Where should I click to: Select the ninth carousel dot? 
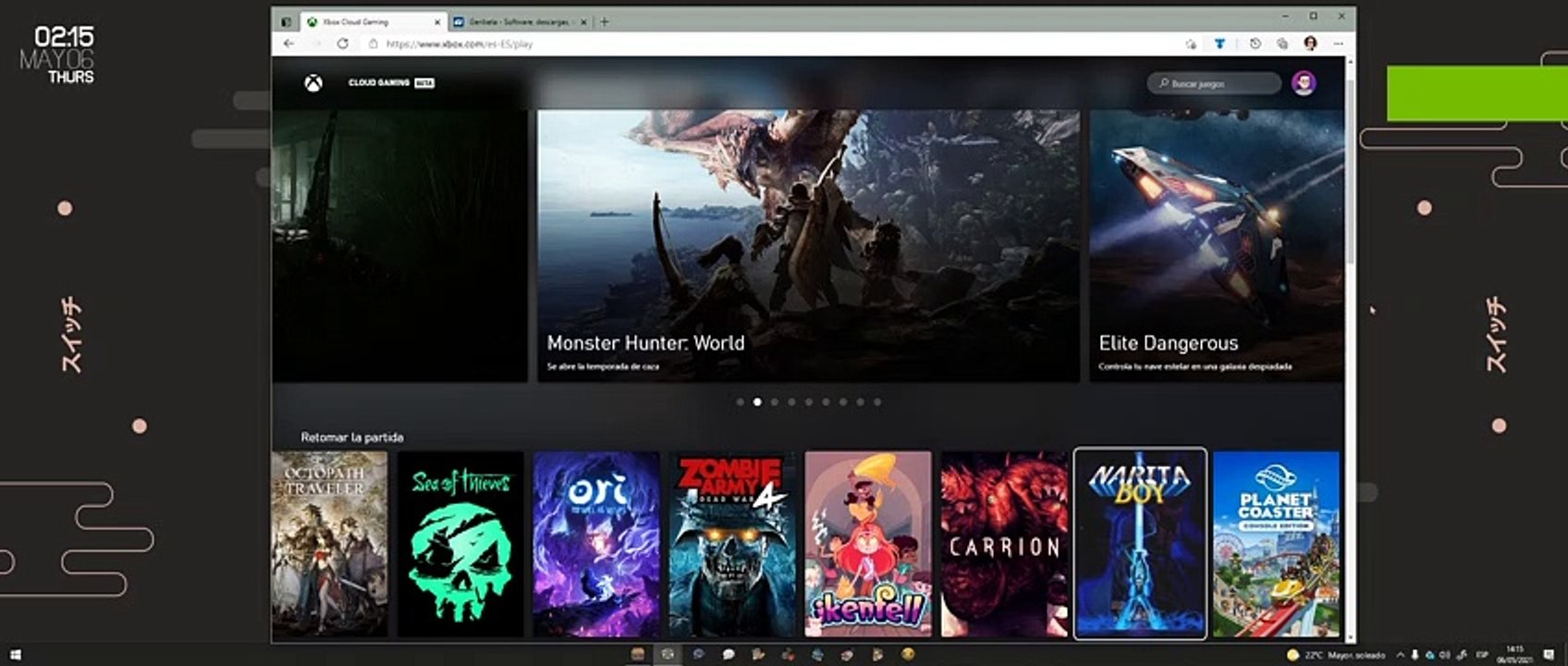click(877, 402)
